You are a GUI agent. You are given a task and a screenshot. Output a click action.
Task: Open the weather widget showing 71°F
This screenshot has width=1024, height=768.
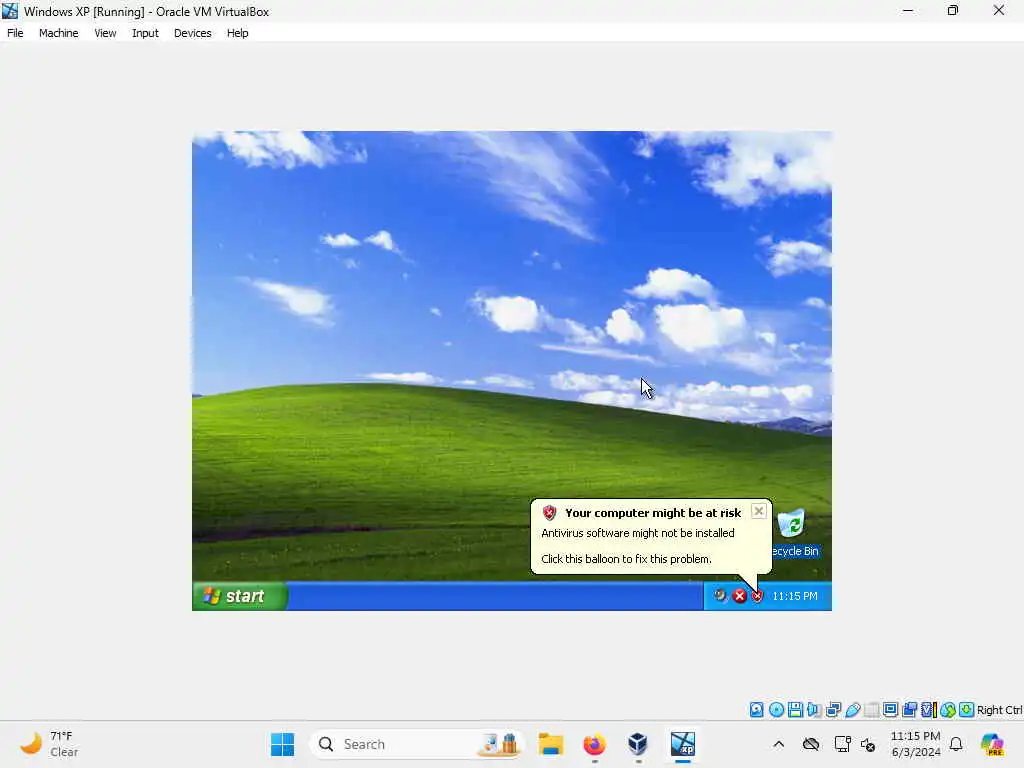click(50, 744)
